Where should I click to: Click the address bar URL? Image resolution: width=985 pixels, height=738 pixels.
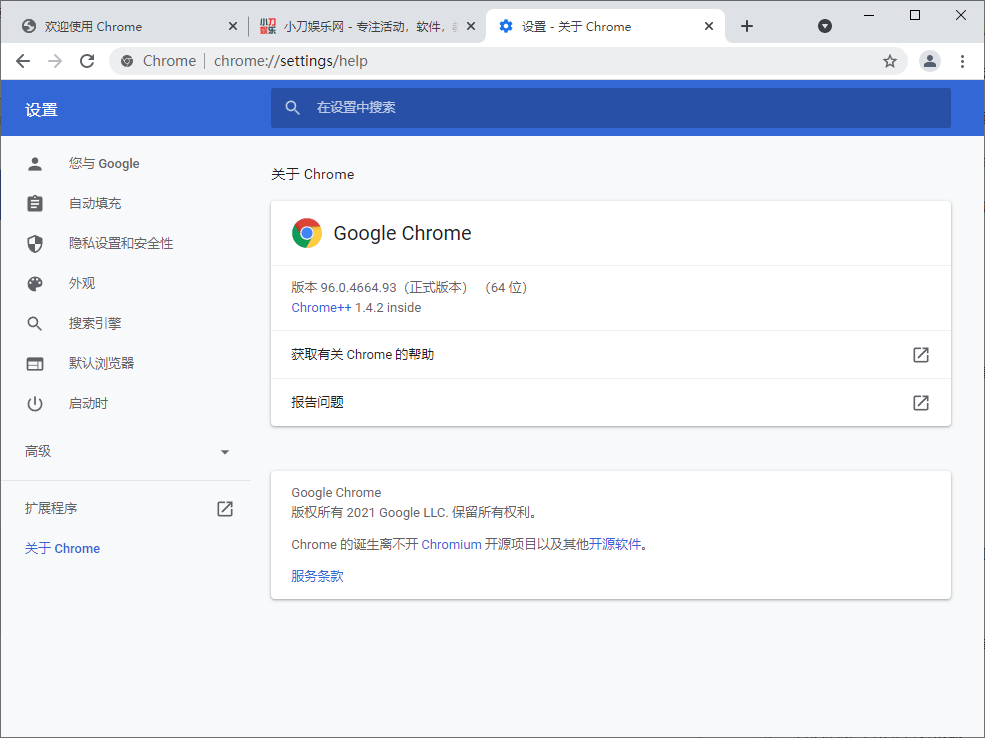coord(290,61)
